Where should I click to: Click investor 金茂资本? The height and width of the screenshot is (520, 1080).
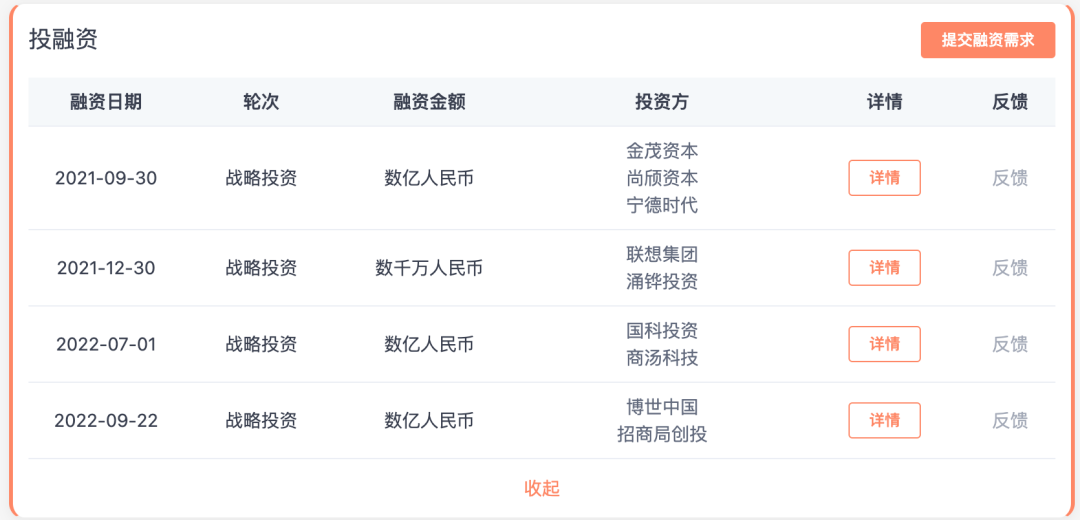662,151
